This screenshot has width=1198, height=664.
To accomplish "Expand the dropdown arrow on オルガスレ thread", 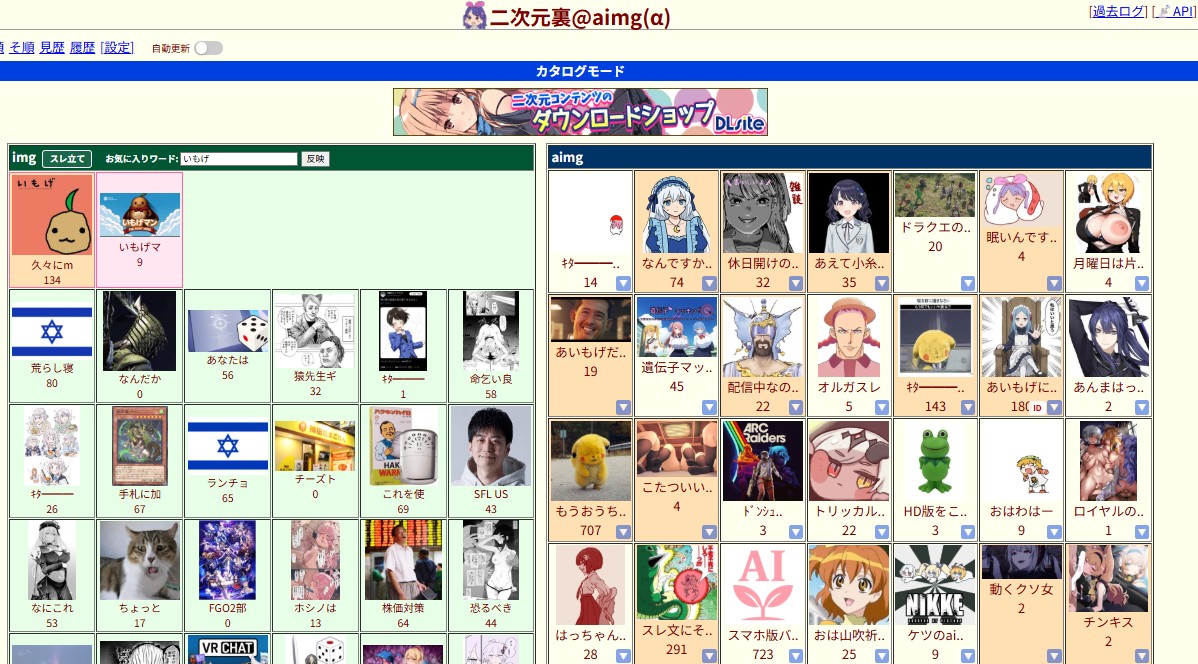I will 881,407.
